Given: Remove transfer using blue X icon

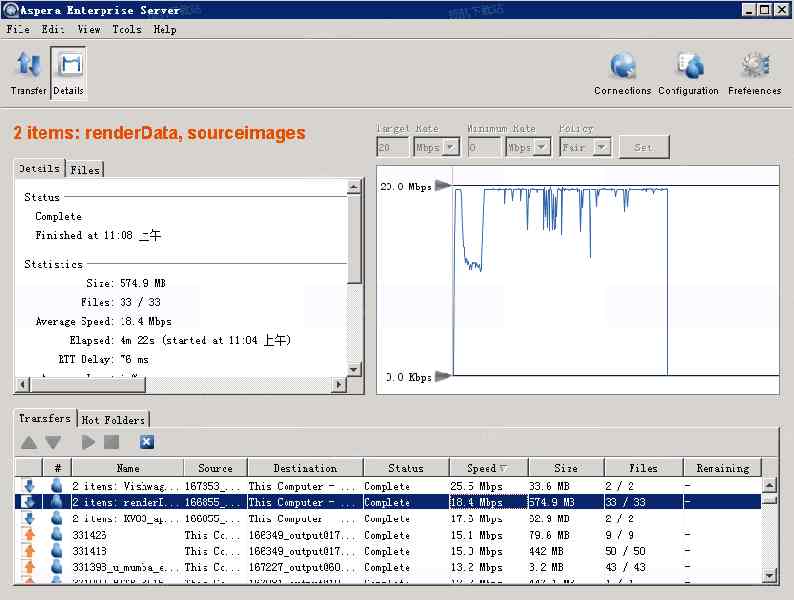Looking at the screenshot, I should point(147,442).
